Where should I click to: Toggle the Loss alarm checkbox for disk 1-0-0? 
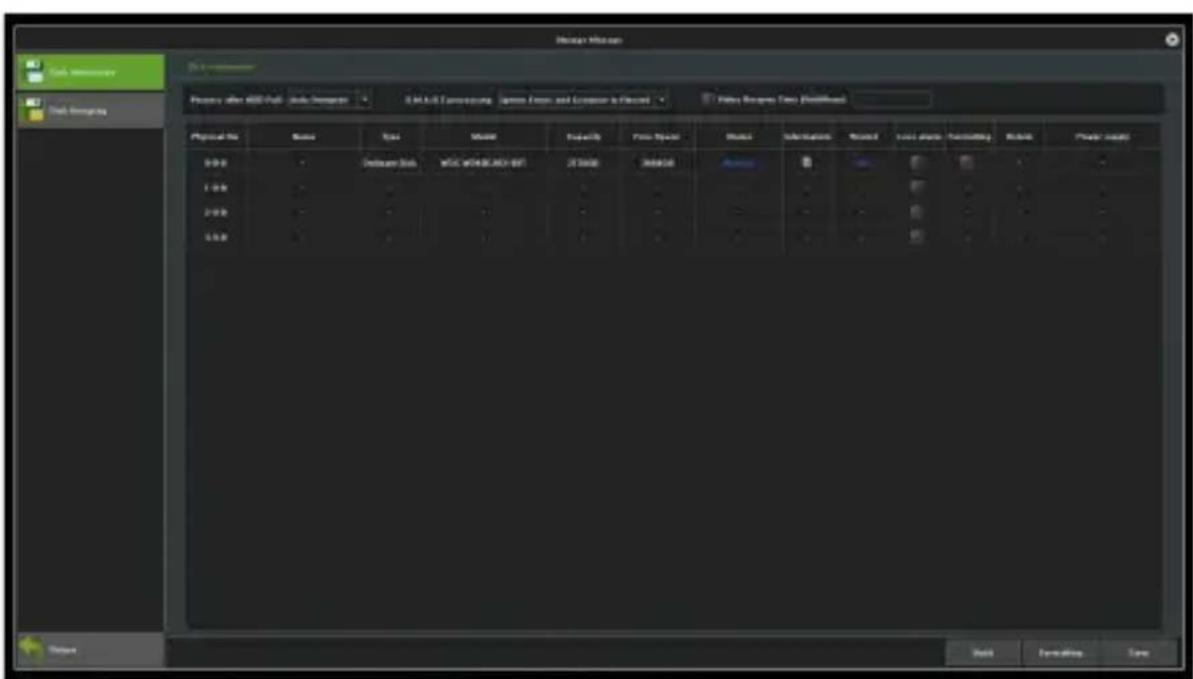pyautogui.click(x=918, y=187)
